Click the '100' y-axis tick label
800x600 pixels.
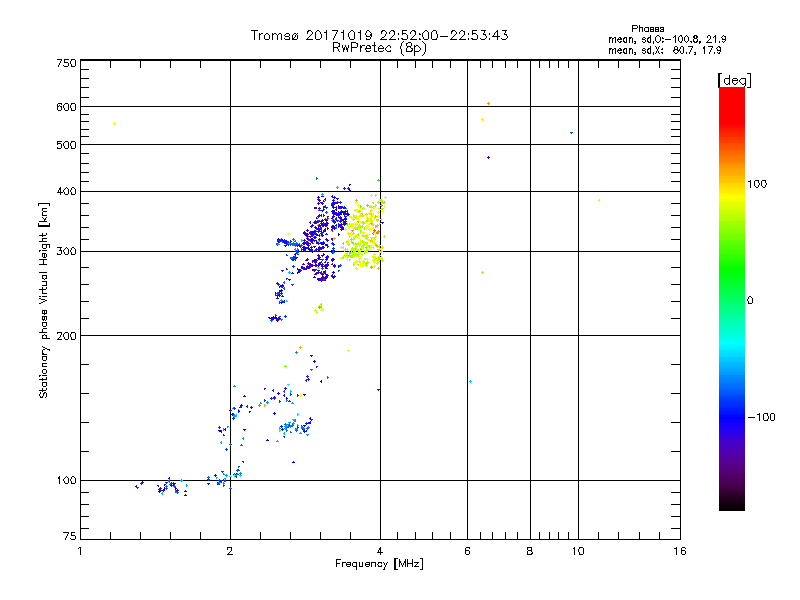coord(66,481)
